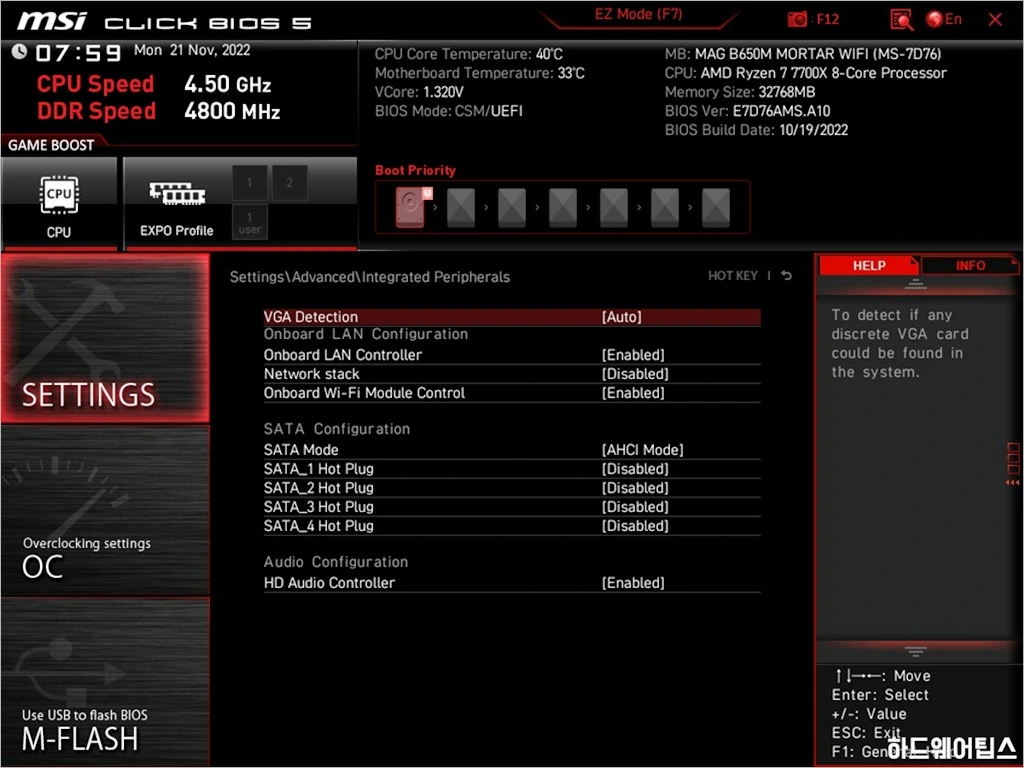Collapse the help panel top grip handle
The width and height of the screenshot is (1024, 768).
point(916,284)
